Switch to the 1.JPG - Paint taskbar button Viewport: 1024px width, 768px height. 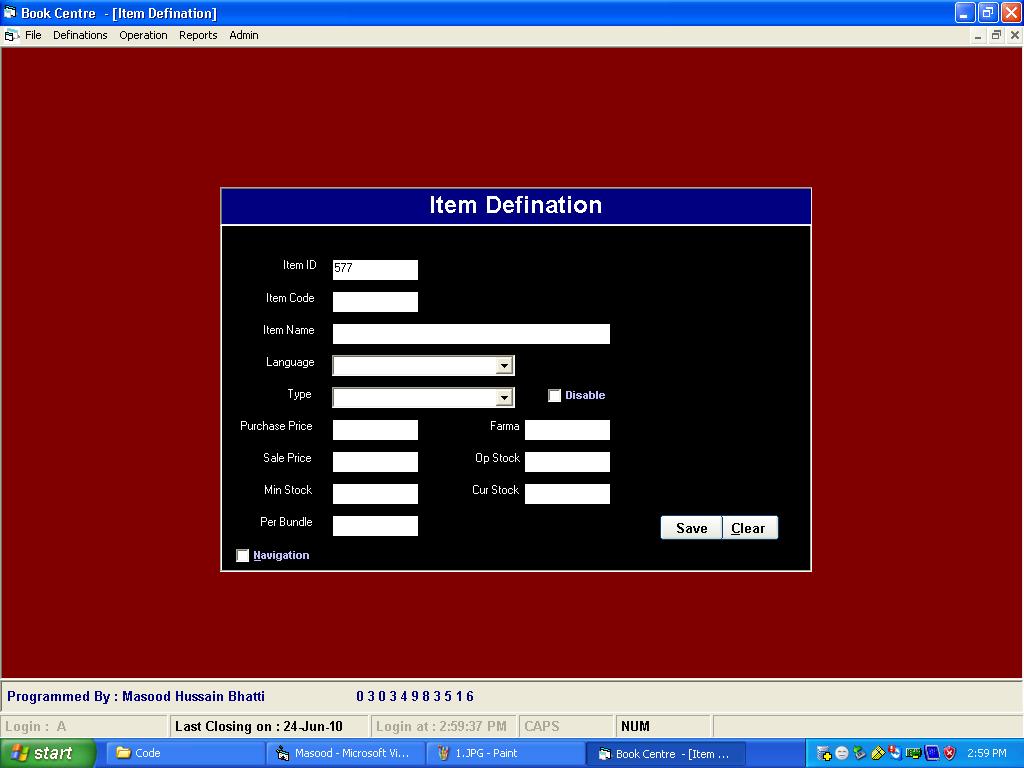505,753
